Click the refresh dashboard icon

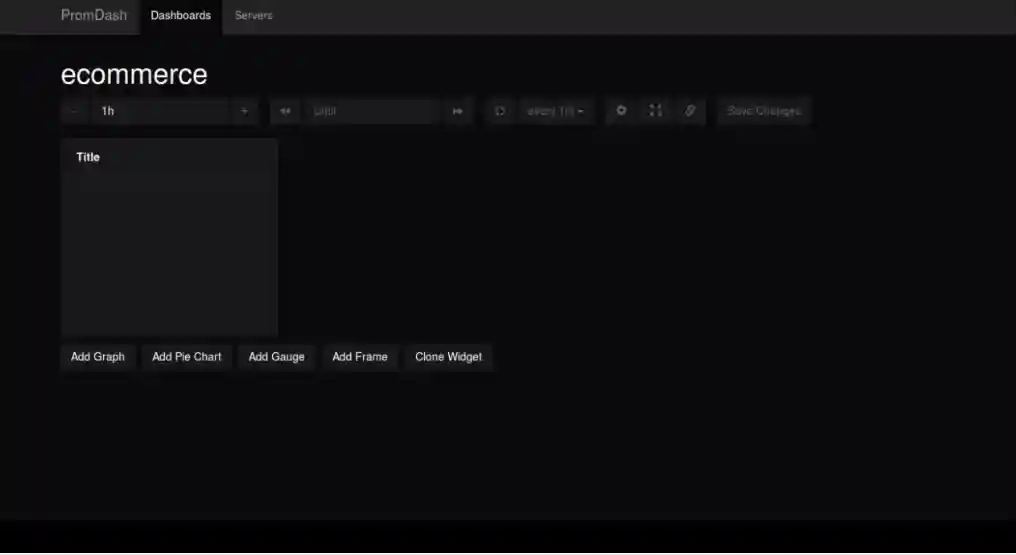click(x=500, y=111)
